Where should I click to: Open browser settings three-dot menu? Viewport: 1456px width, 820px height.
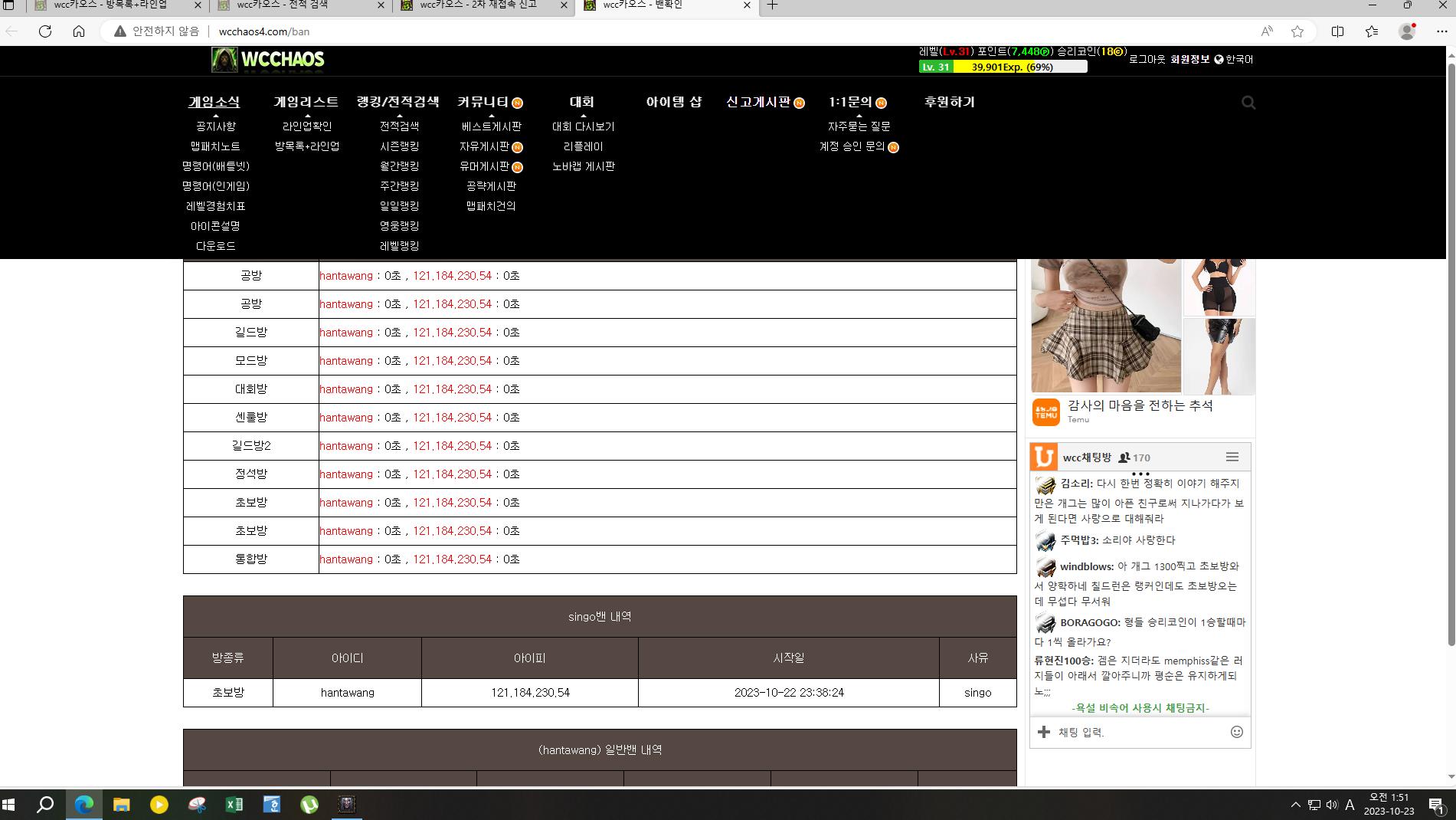click(1441, 31)
